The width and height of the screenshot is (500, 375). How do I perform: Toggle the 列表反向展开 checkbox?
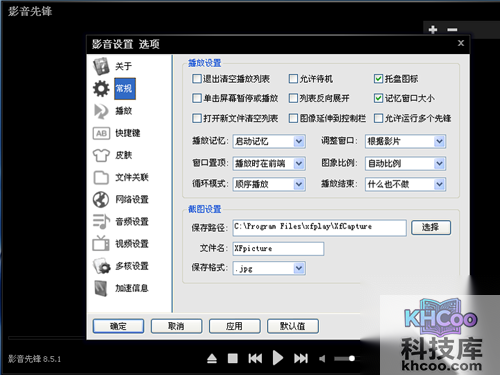coord(293,98)
